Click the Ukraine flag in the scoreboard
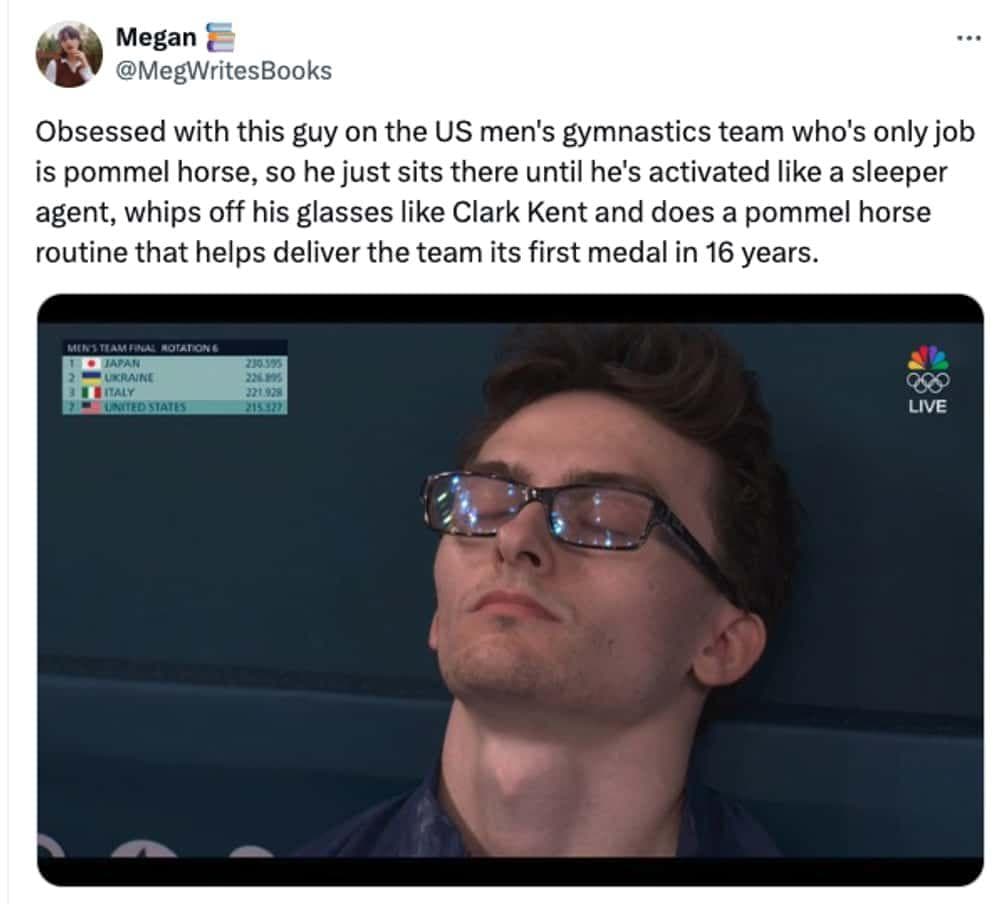The image size is (999, 904). coord(92,378)
